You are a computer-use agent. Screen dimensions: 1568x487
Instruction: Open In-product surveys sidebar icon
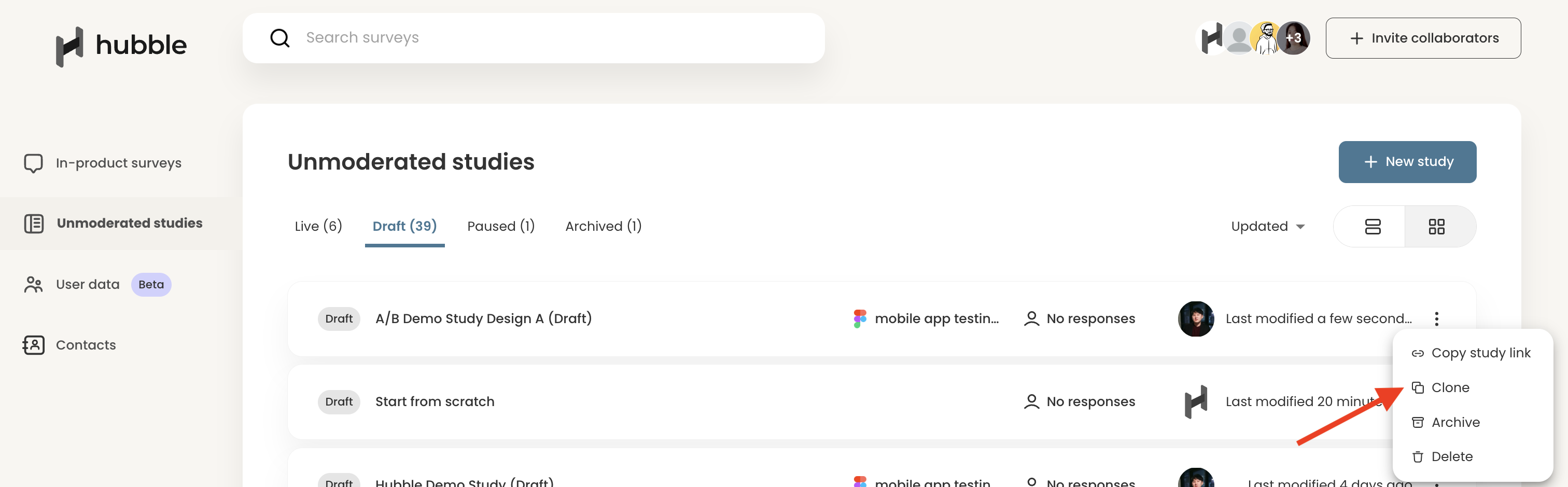pos(34,163)
